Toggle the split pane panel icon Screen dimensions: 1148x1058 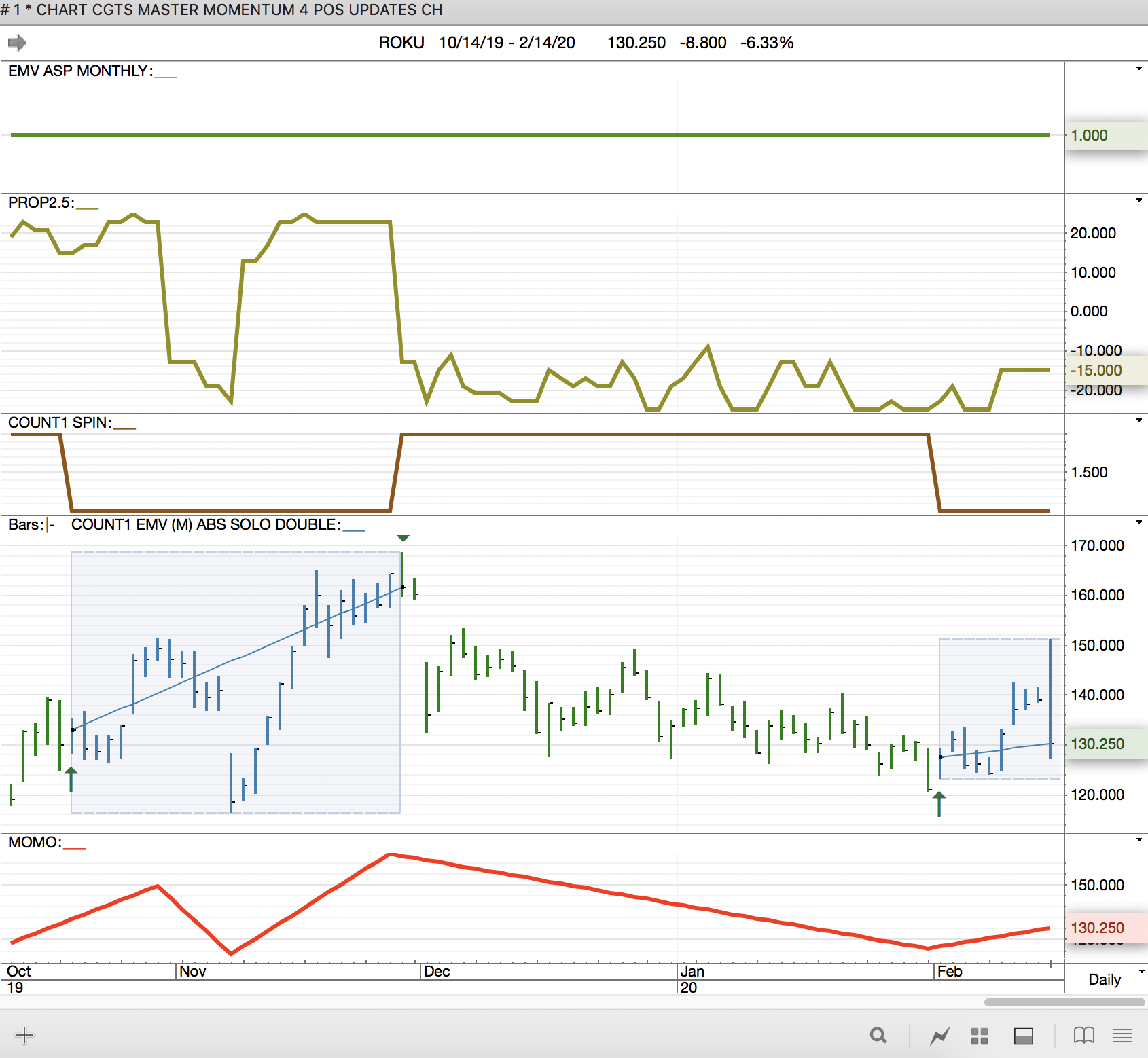click(1024, 1036)
